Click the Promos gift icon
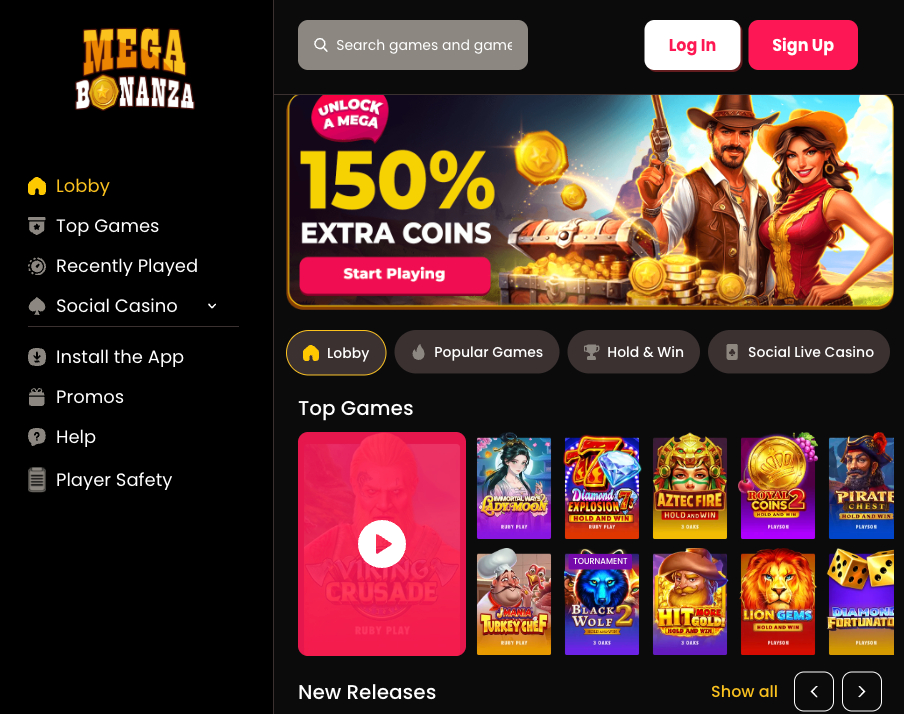Image resolution: width=904 pixels, height=714 pixels. [x=37, y=397]
